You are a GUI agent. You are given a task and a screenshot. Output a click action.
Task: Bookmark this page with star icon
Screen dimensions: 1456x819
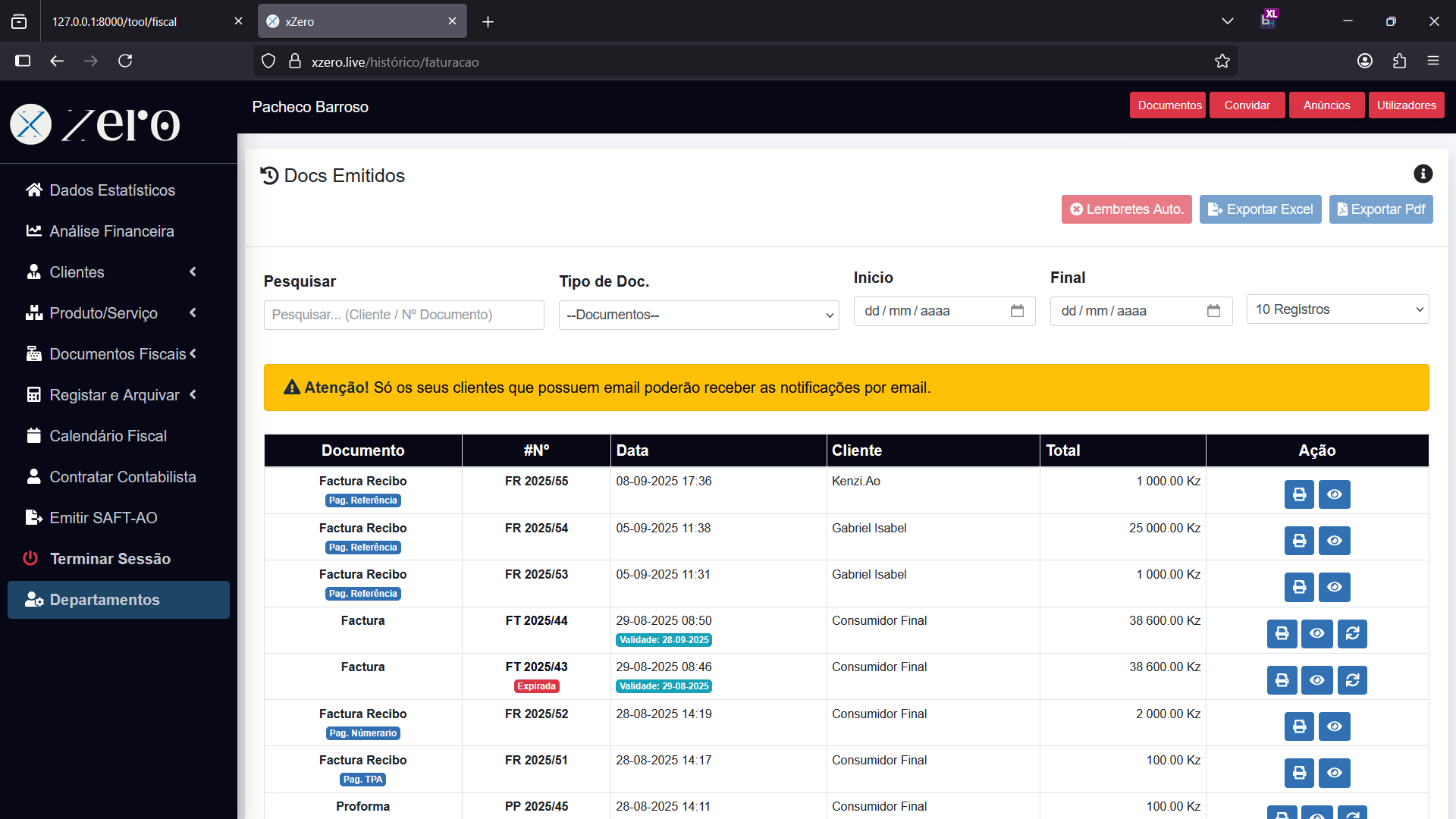tap(1222, 61)
